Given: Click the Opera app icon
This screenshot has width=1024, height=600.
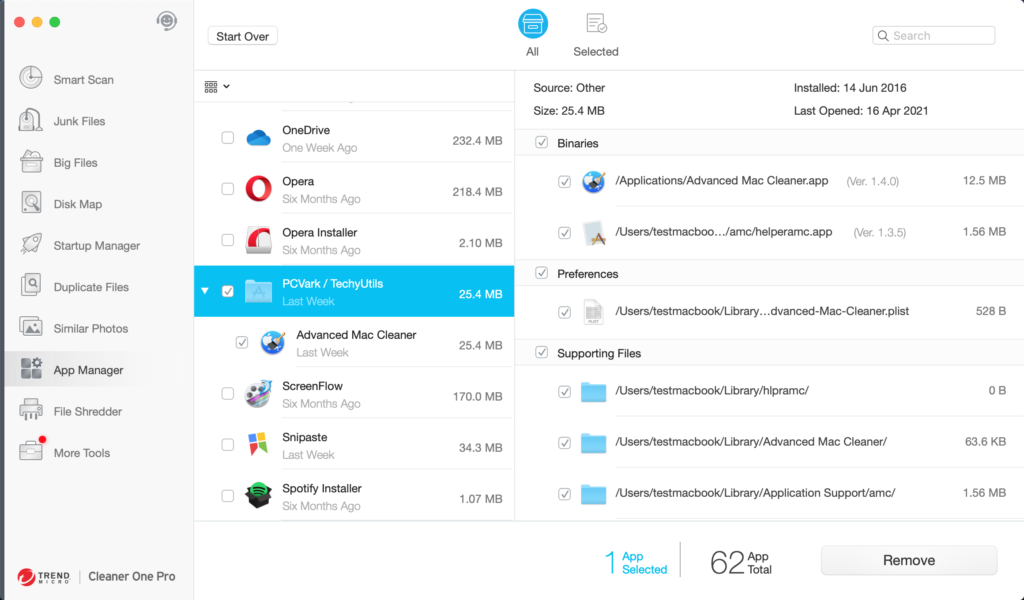Looking at the screenshot, I should point(258,189).
